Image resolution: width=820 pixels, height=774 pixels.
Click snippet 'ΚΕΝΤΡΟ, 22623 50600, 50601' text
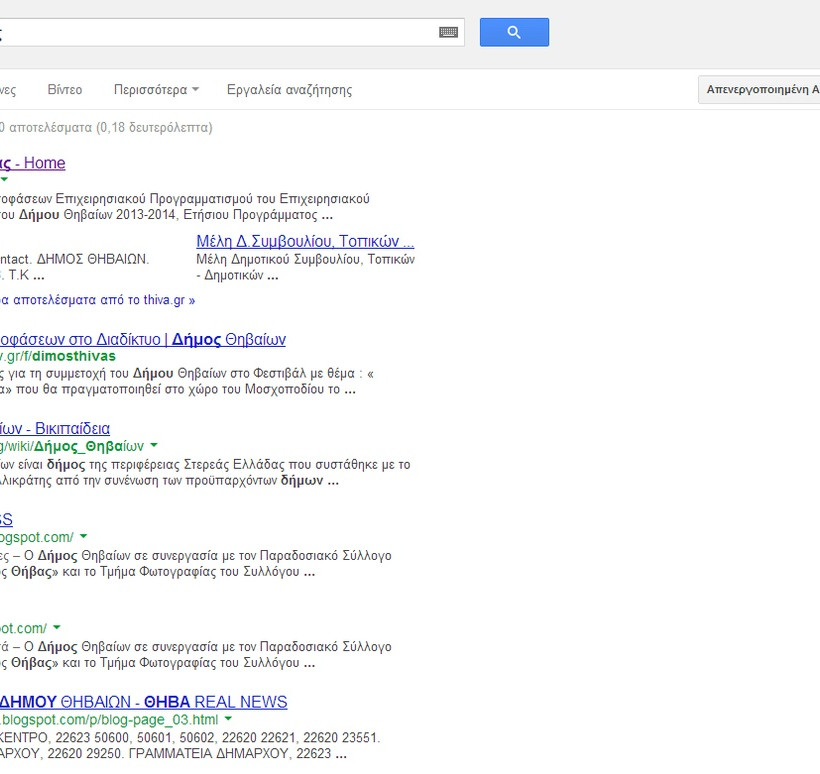pyautogui.click(x=88, y=738)
